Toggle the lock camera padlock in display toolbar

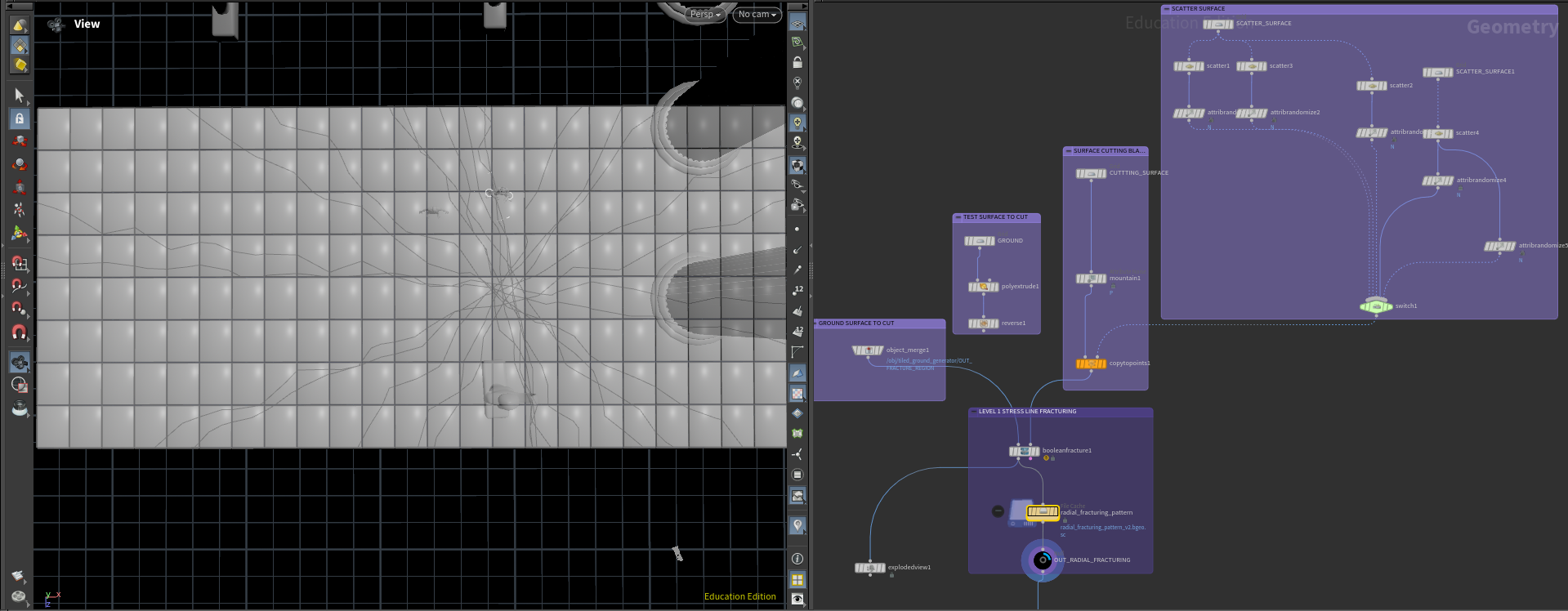pyautogui.click(x=797, y=62)
